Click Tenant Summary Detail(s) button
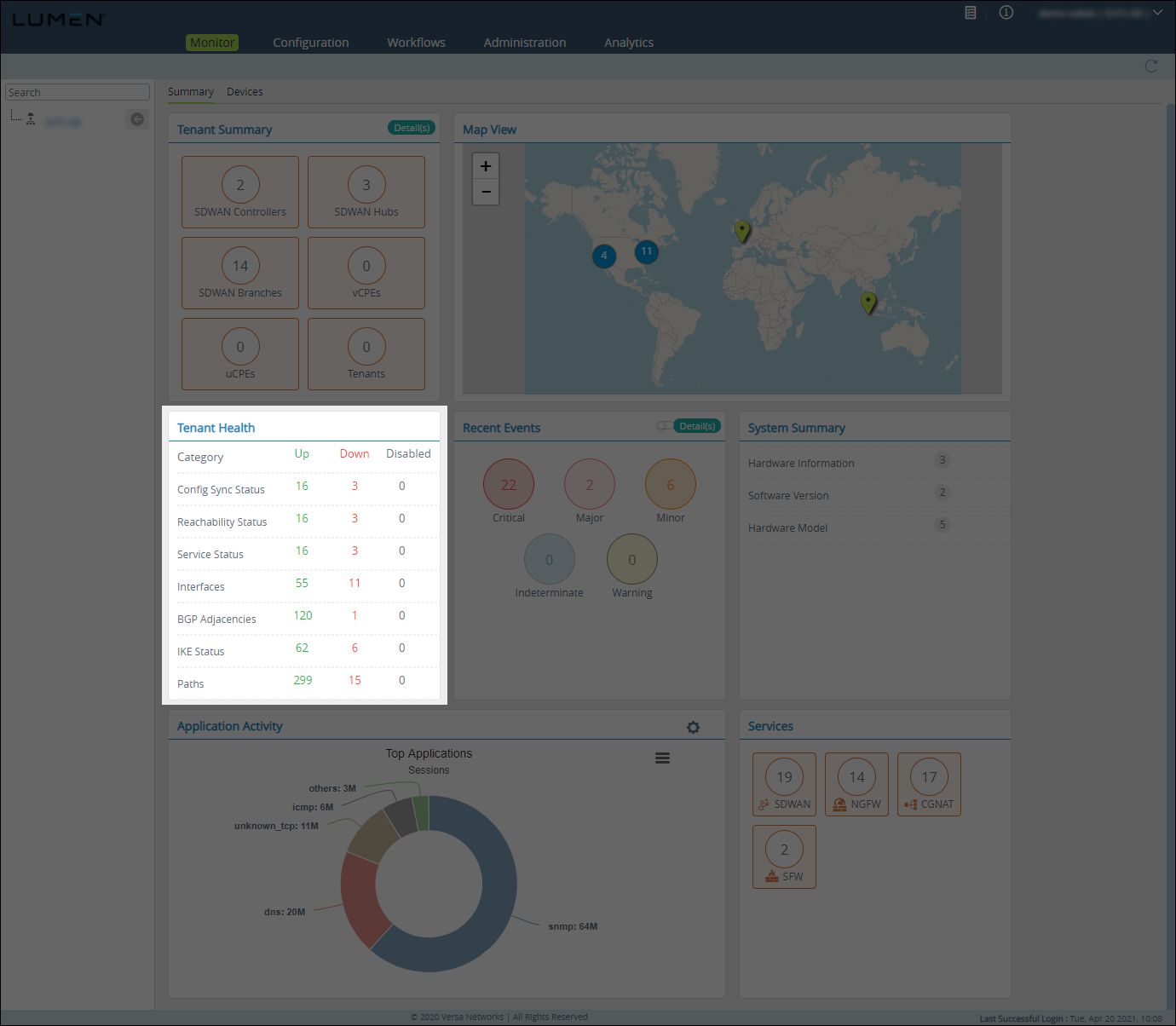This screenshot has height=1026, width=1176. [412, 128]
